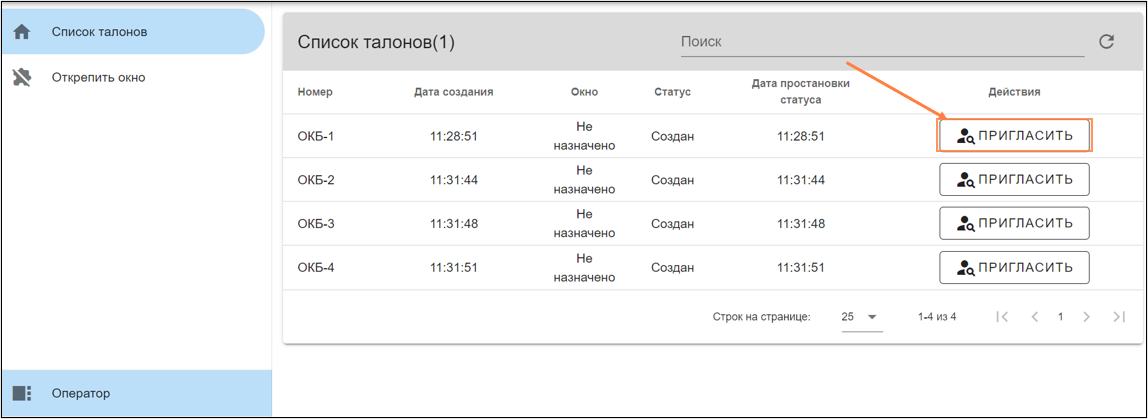The image size is (1148, 419).
Task: Click the unpin icon next to Открепить окно
Action: tap(22, 77)
